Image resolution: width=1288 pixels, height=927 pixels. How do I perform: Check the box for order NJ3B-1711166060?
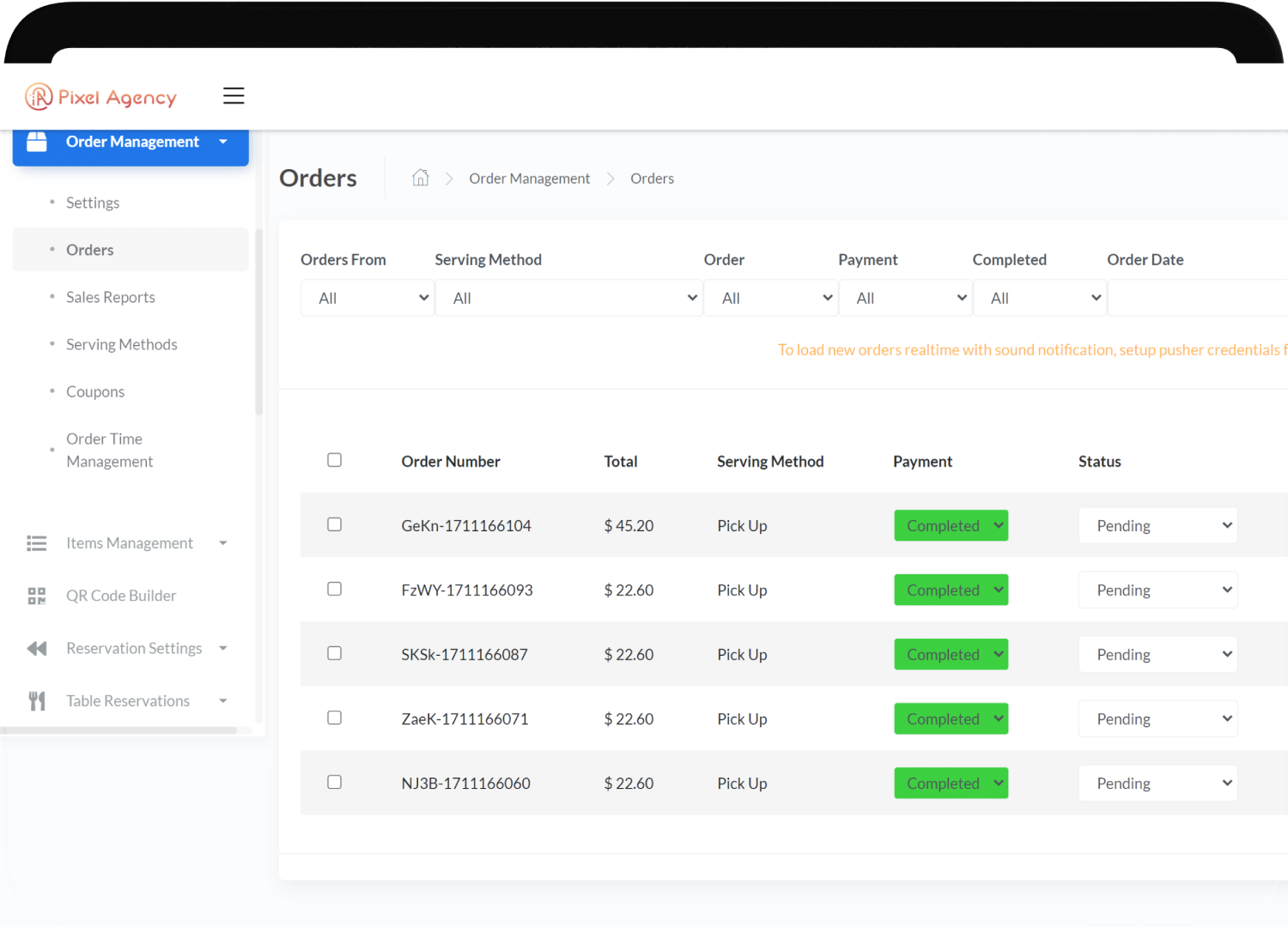[335, 782]
